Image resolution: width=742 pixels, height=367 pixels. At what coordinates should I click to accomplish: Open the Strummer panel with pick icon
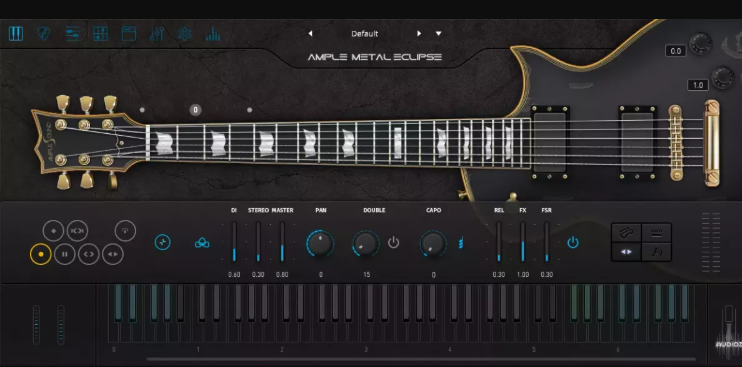click(x=44, y=34)
